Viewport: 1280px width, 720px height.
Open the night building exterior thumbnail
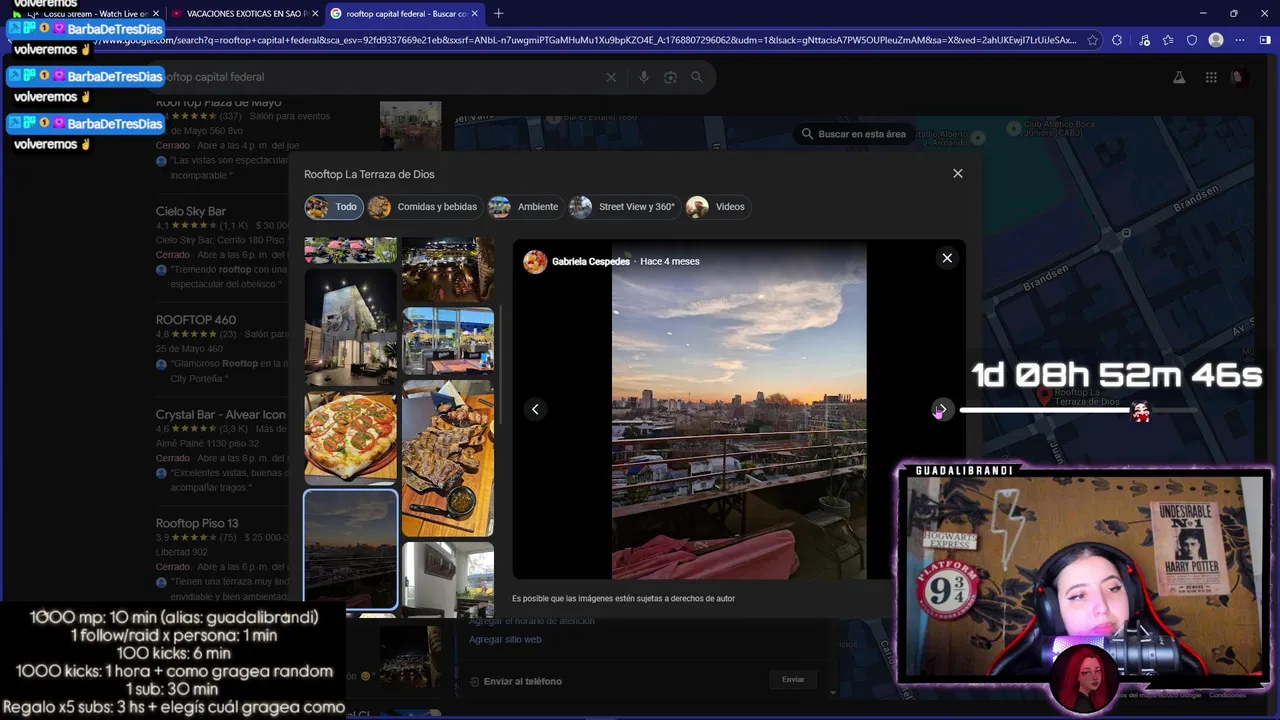coord(351,327)
